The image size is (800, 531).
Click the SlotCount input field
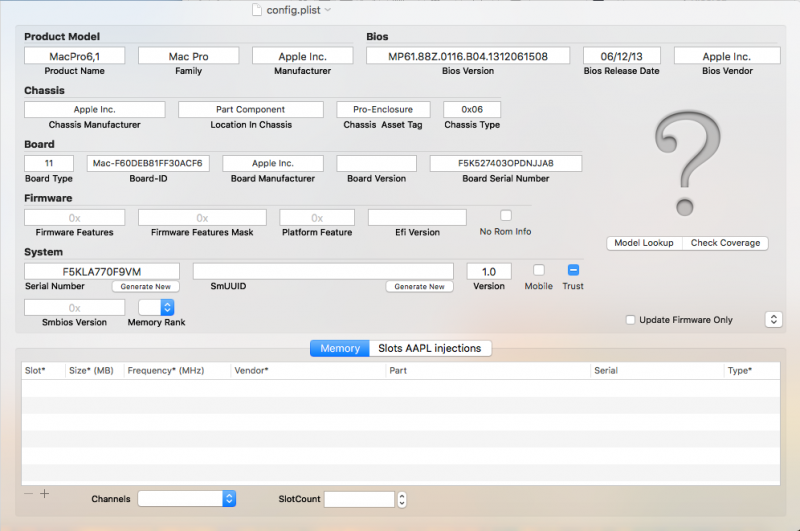tap(360, 499)
